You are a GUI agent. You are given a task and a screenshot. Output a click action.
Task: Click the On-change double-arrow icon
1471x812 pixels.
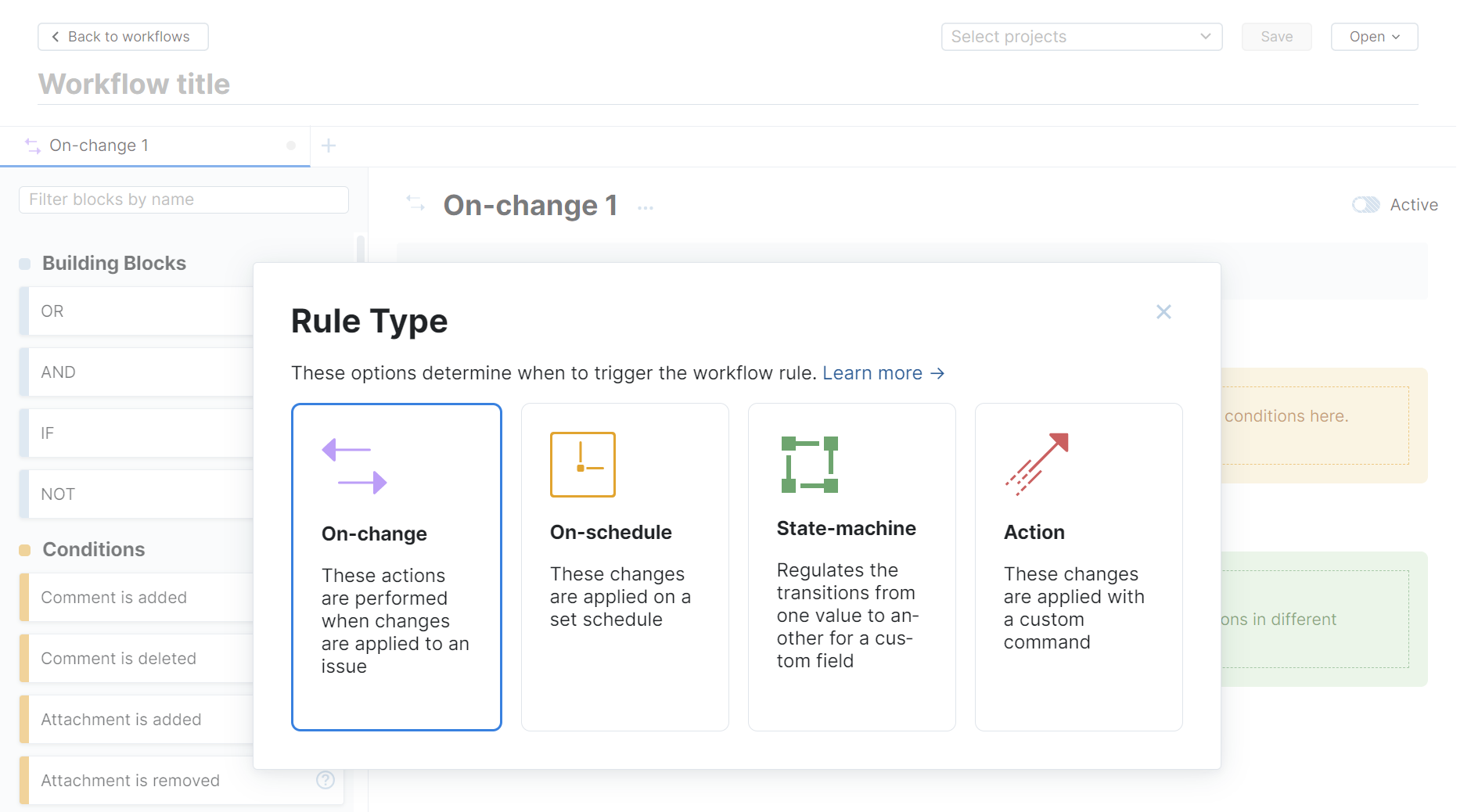coord(354,466)
